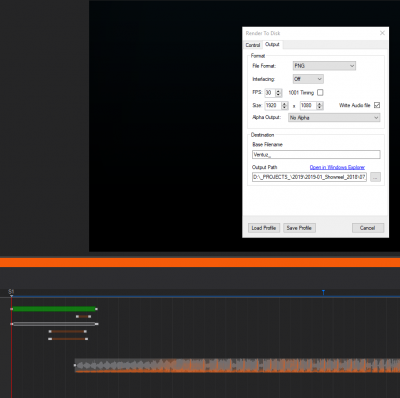The height and width of the screenshot is (398, 400).
Task: Open in Windows Explorer link
Action: [337, 167]
